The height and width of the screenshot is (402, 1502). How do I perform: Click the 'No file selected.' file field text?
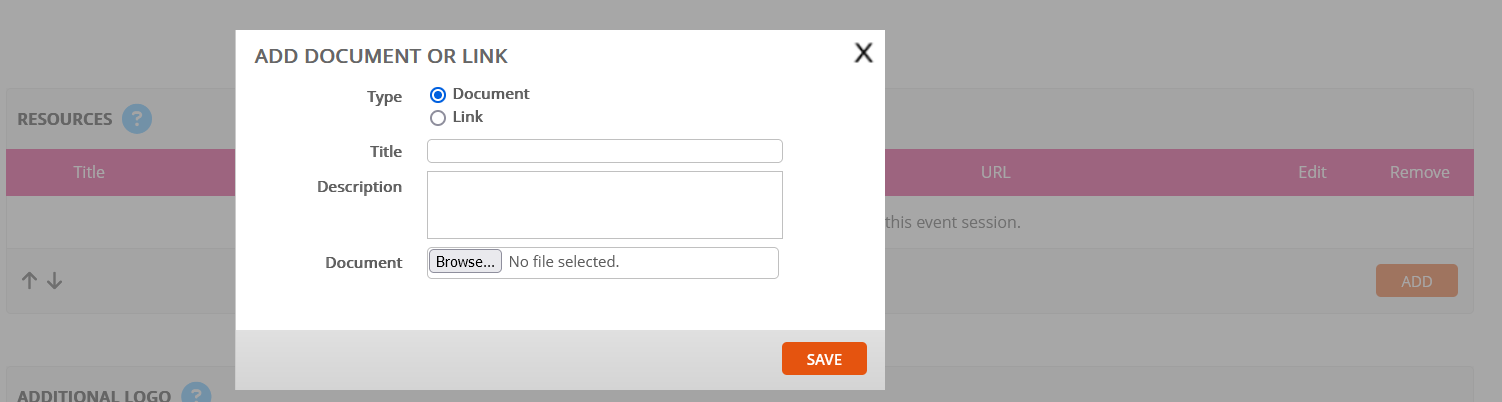[564, 262]
